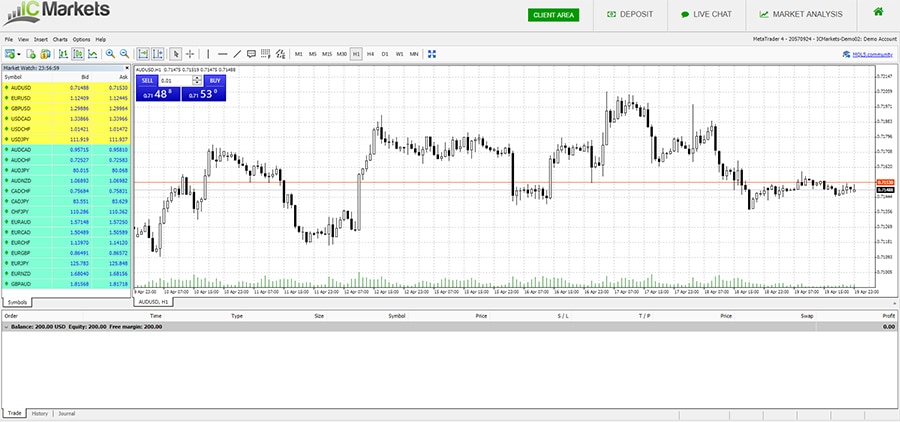
Task: Select the trendline drawing tool
Action: pos(236,53)
